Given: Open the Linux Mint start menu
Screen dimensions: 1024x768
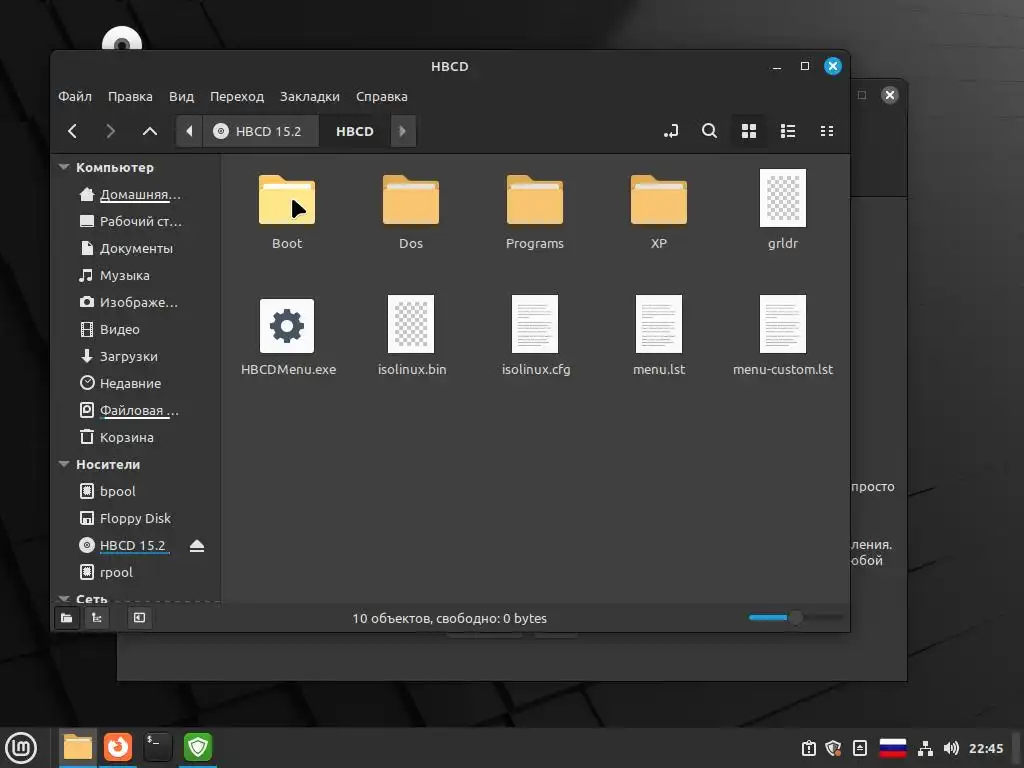Looking at the screenshot, I should (x=21, y=747).
